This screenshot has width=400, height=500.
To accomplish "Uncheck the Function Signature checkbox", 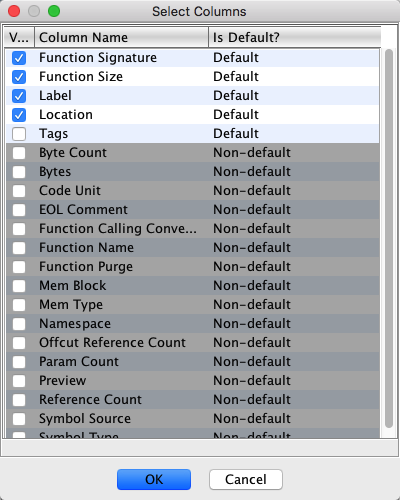I will point(19,58).
